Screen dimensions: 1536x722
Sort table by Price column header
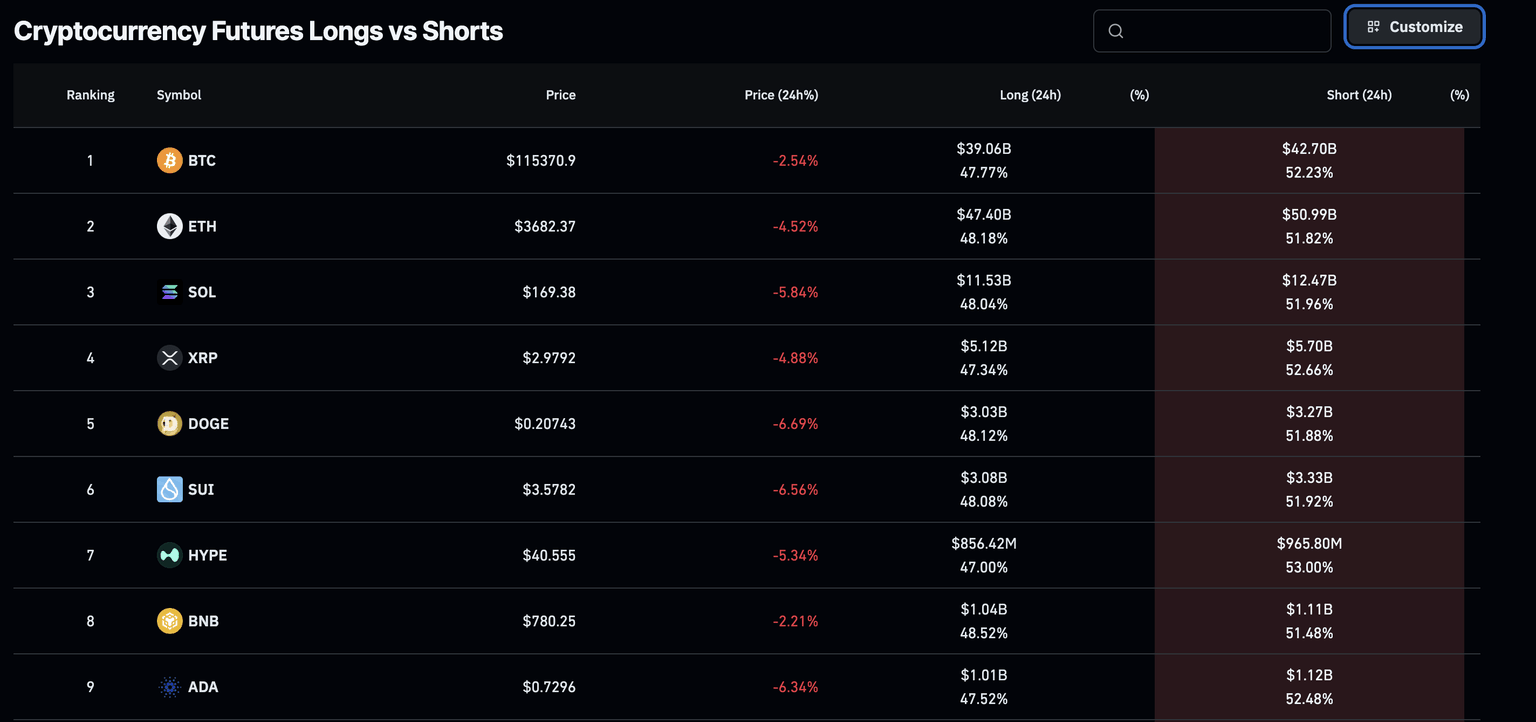coord(560,95)
